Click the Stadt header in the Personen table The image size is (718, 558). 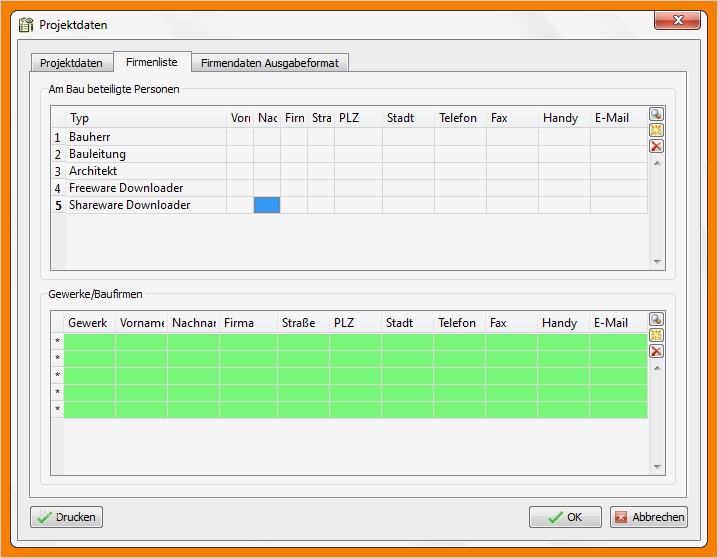pyautogui.click(x=408, y=118)
